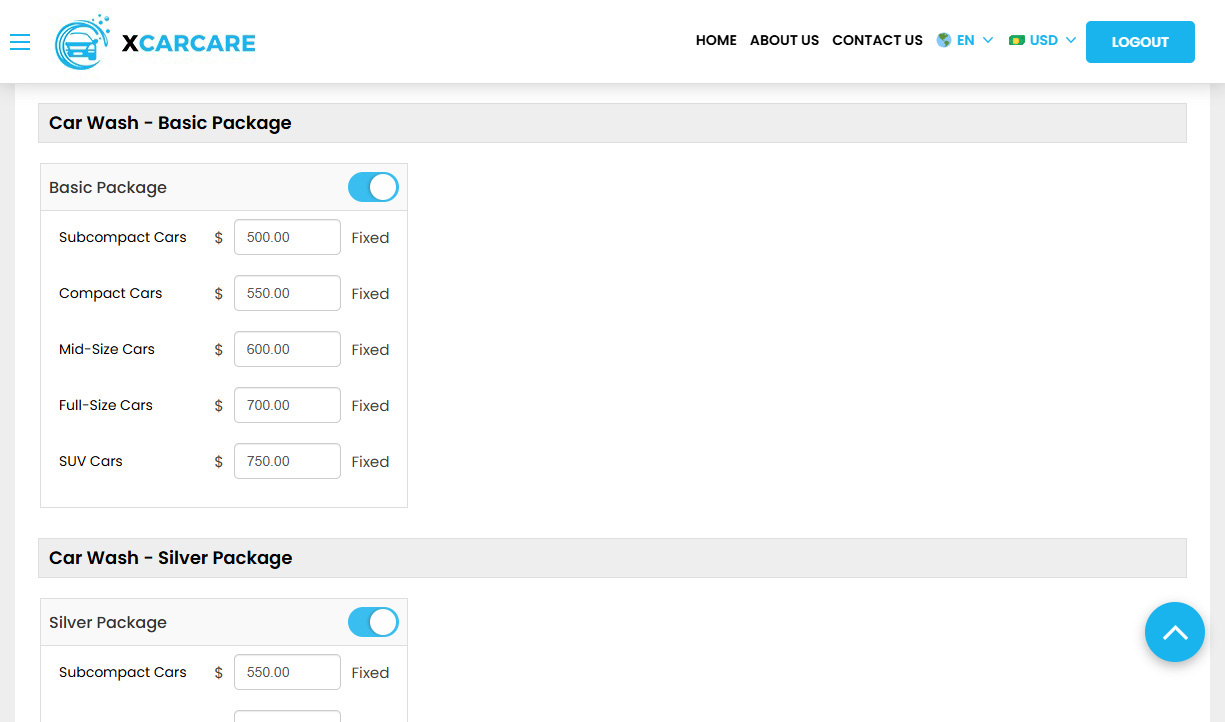Click the Mid-Size Cars label
The image size is (1225, 722).
click(x=107, y=349)
